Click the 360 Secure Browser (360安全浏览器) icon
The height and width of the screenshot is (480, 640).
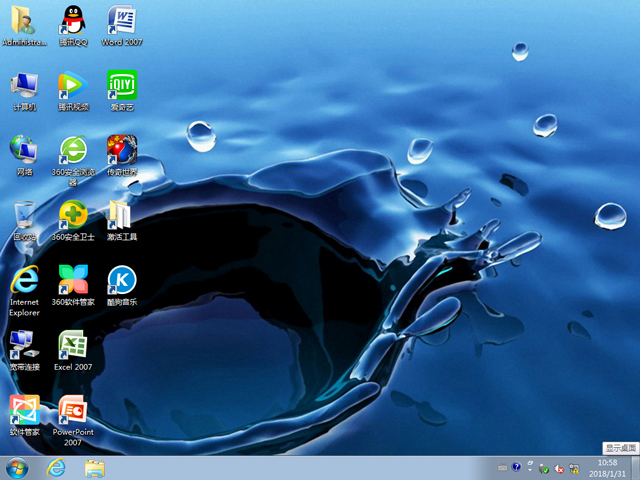(72, 151)
